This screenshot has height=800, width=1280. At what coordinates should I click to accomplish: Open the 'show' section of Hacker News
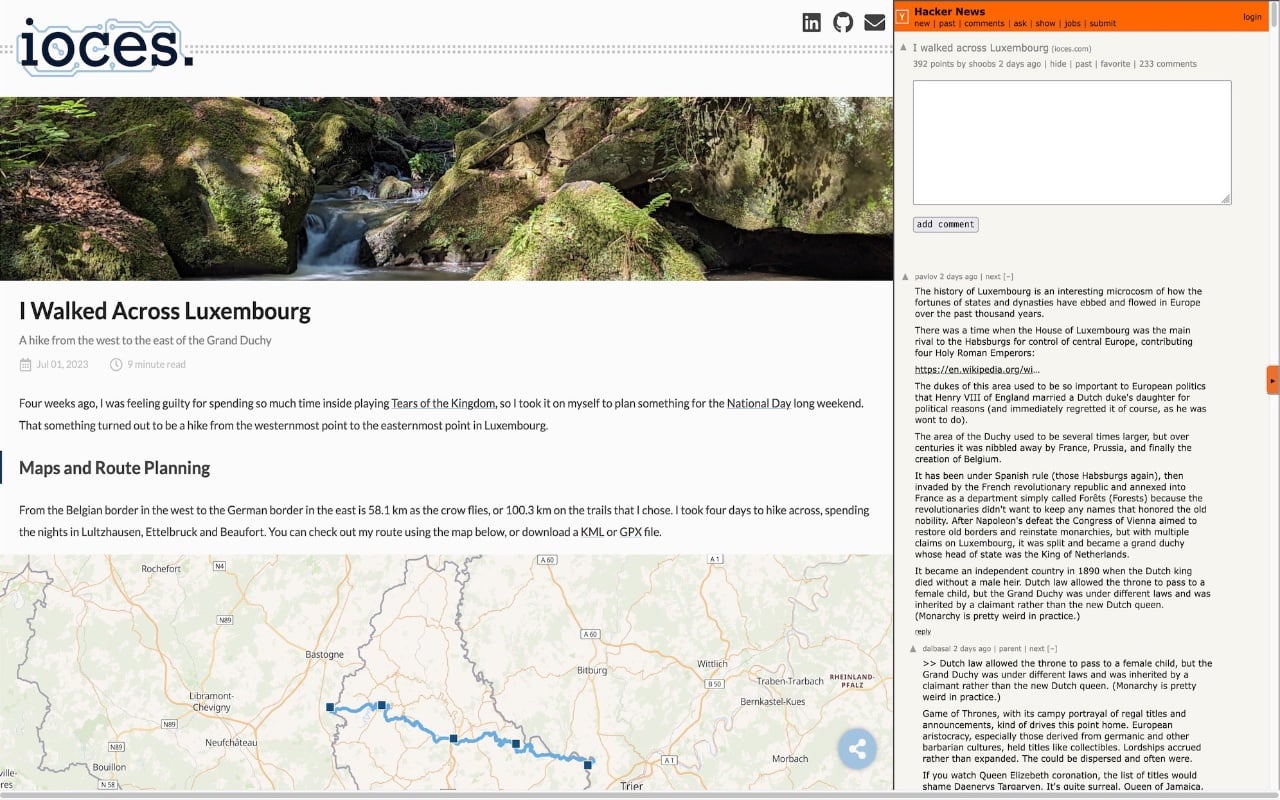coord(1045,24)
